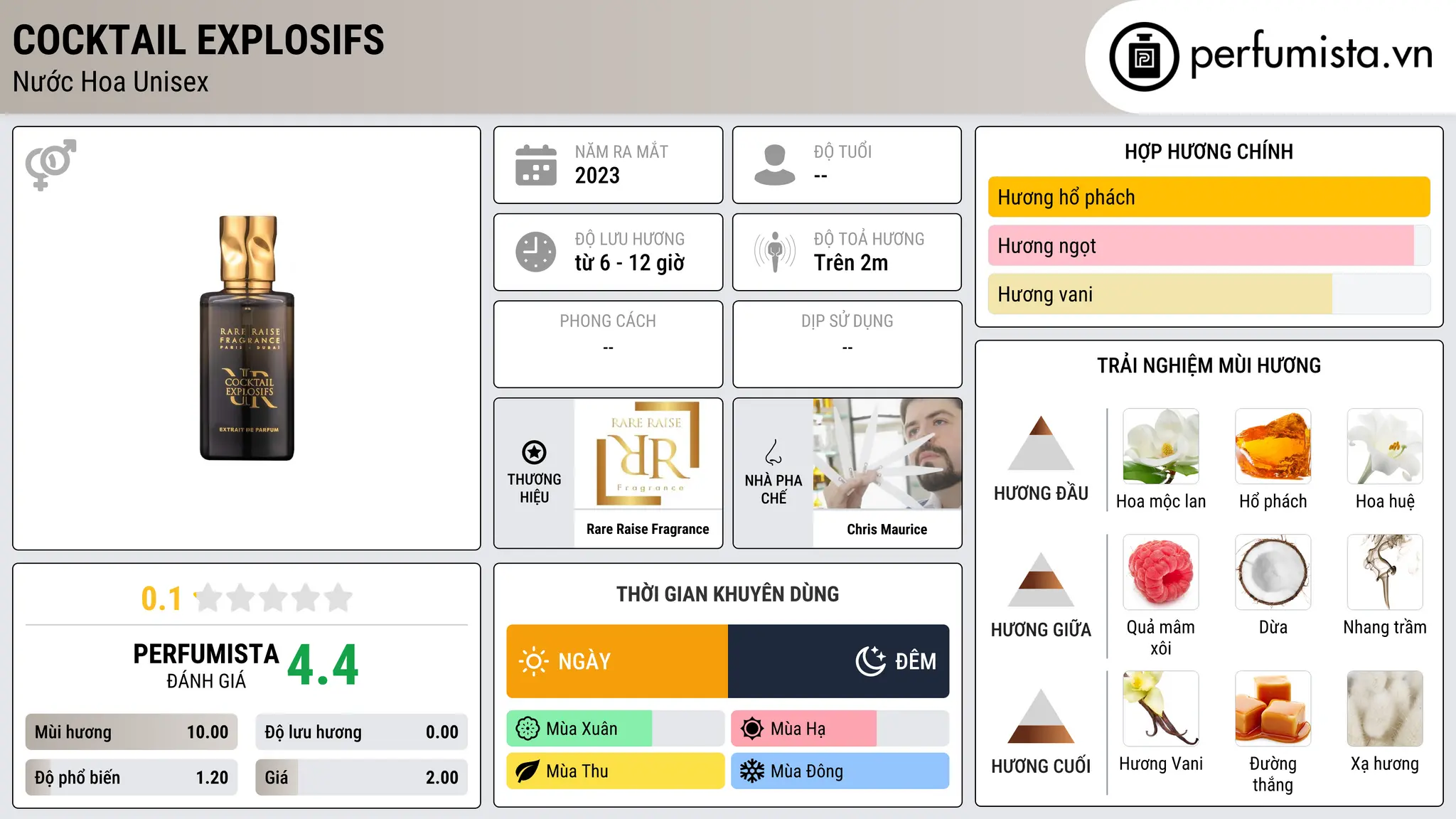Click the Dịp sử dụng card
1456x819 pixels.
[847, 344]
